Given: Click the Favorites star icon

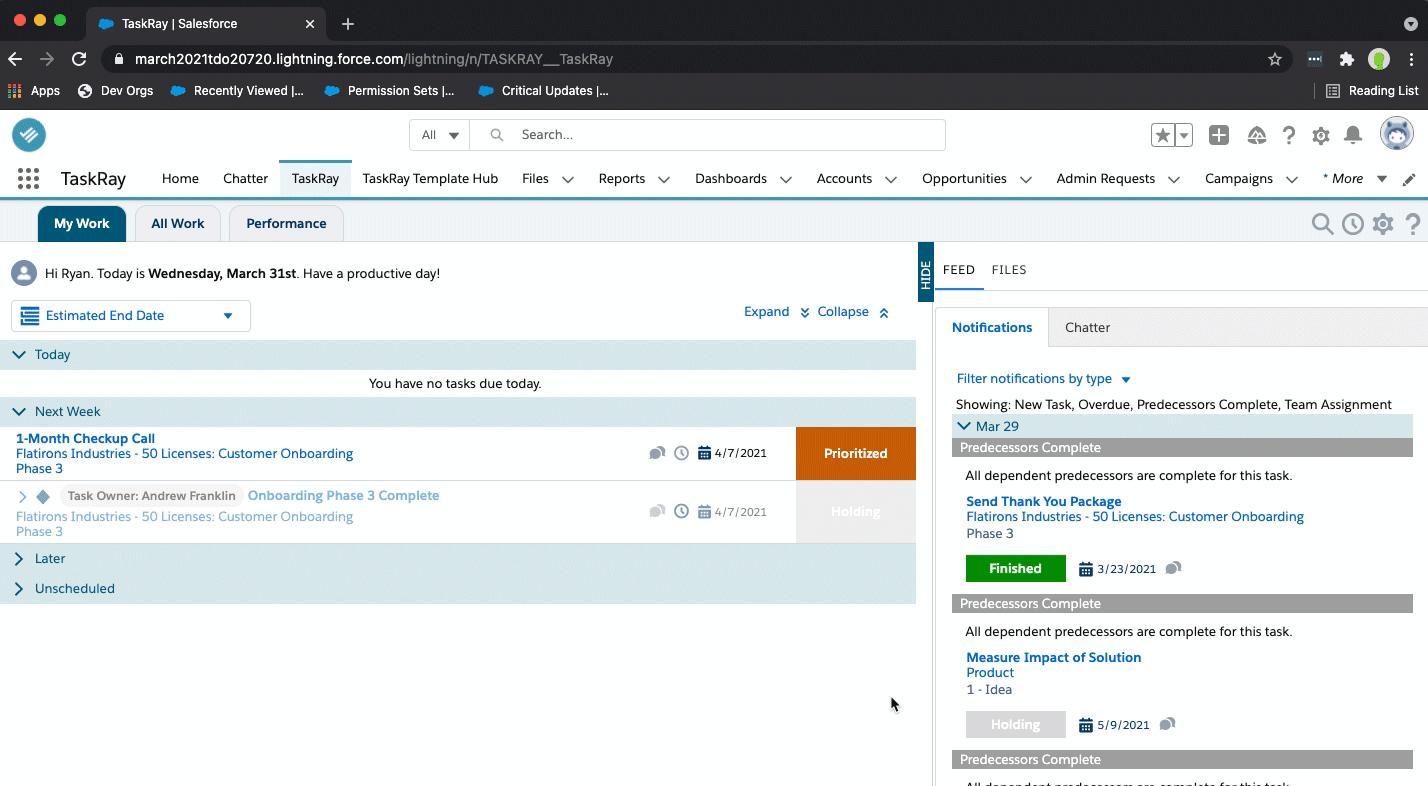Looking at the screenshot, I should [x=1162, y=135].
